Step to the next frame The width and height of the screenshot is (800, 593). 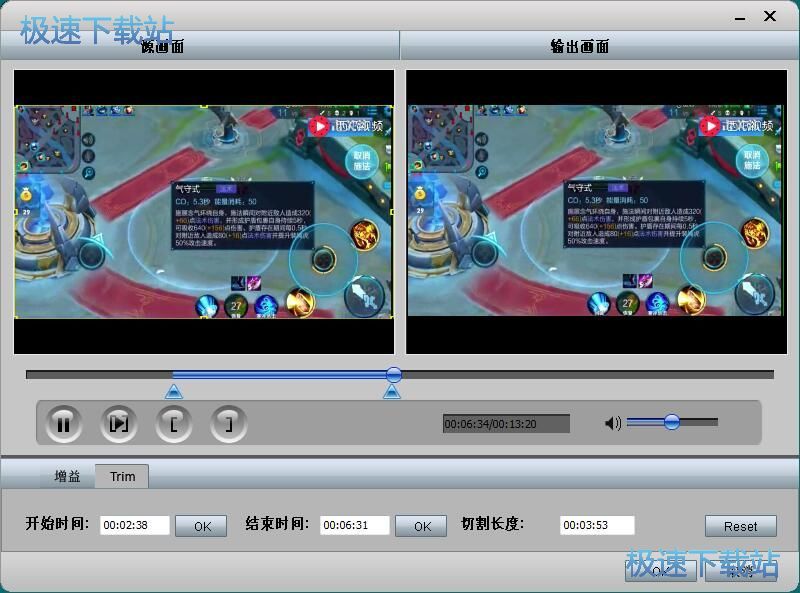118,424
